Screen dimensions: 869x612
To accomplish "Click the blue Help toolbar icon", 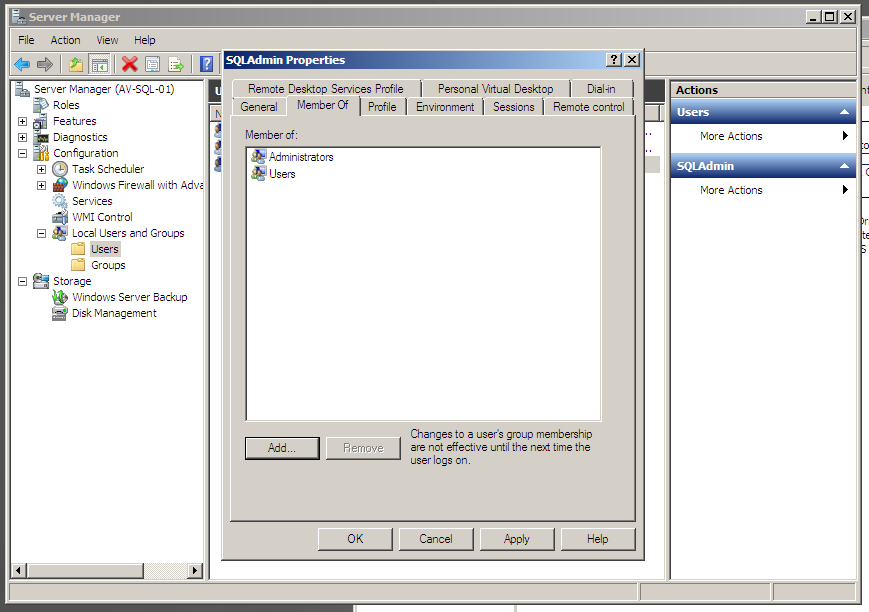I will coord(206,64).
